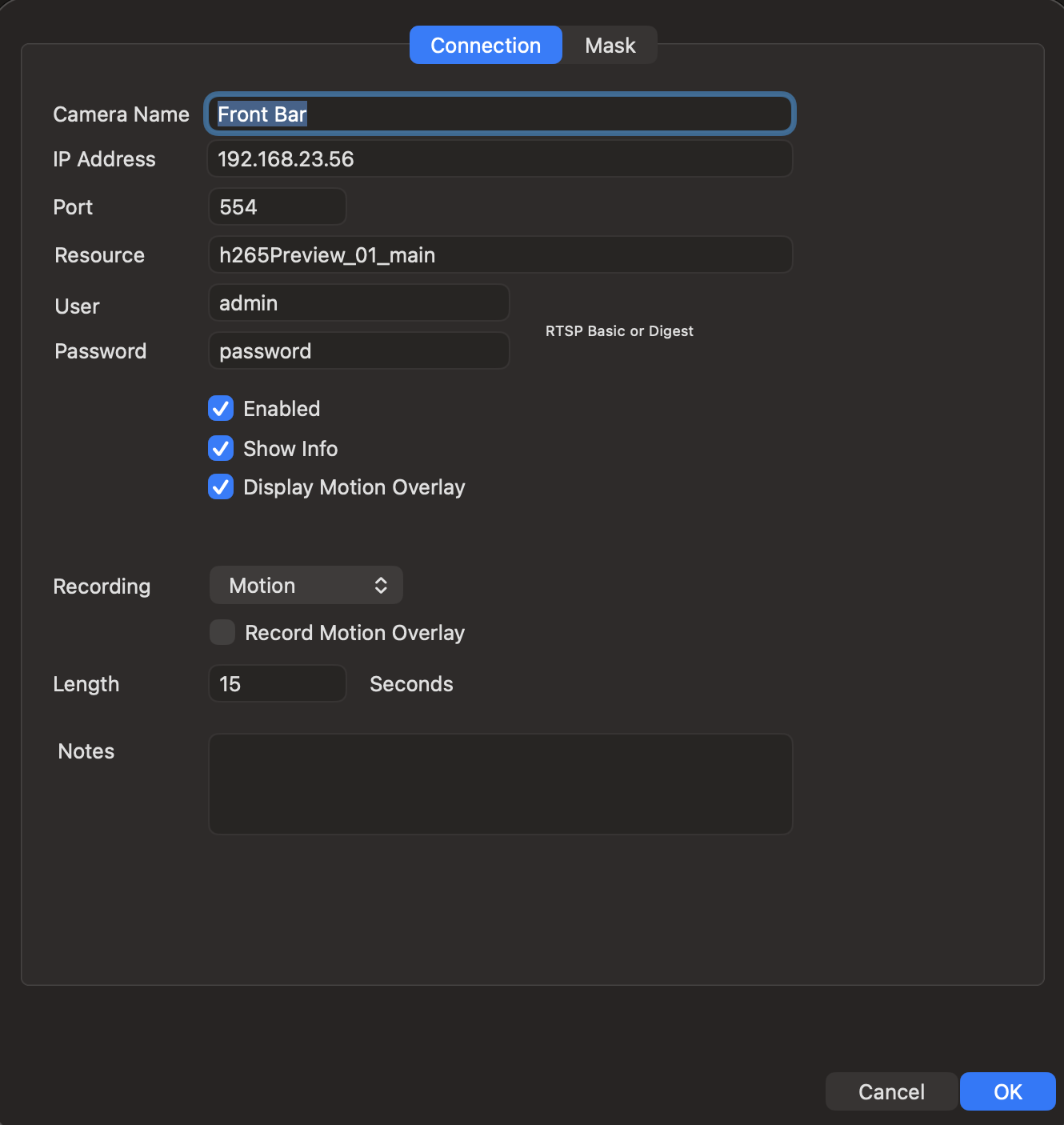Click inside the Notes text area
Image resolution: width=1064 pixels, height=1125 pixels.
click(x=499, y=784)
